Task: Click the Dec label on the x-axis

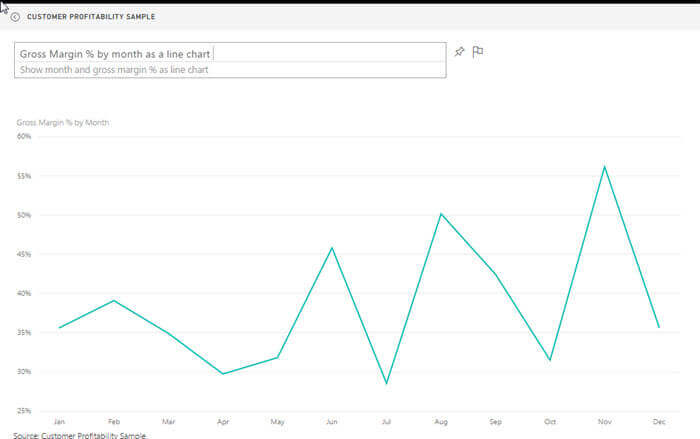Action: [x=659, y=422]
